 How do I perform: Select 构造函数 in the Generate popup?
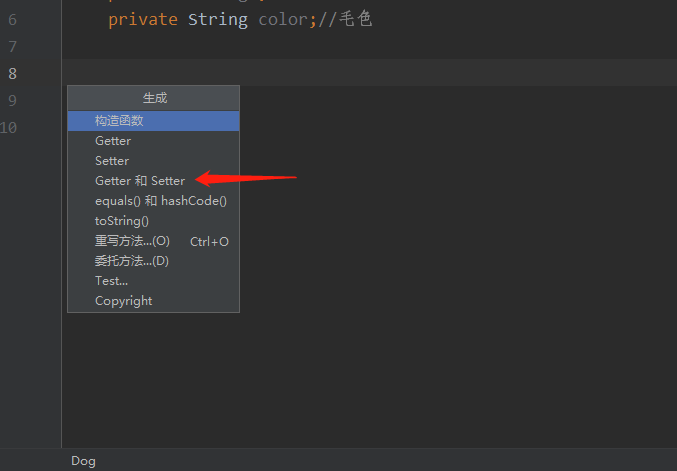[119, 121]
